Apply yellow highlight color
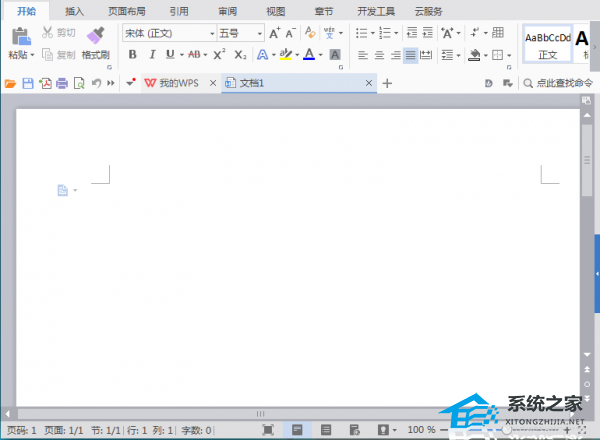600x440 pixels. [x=285, y=55]
